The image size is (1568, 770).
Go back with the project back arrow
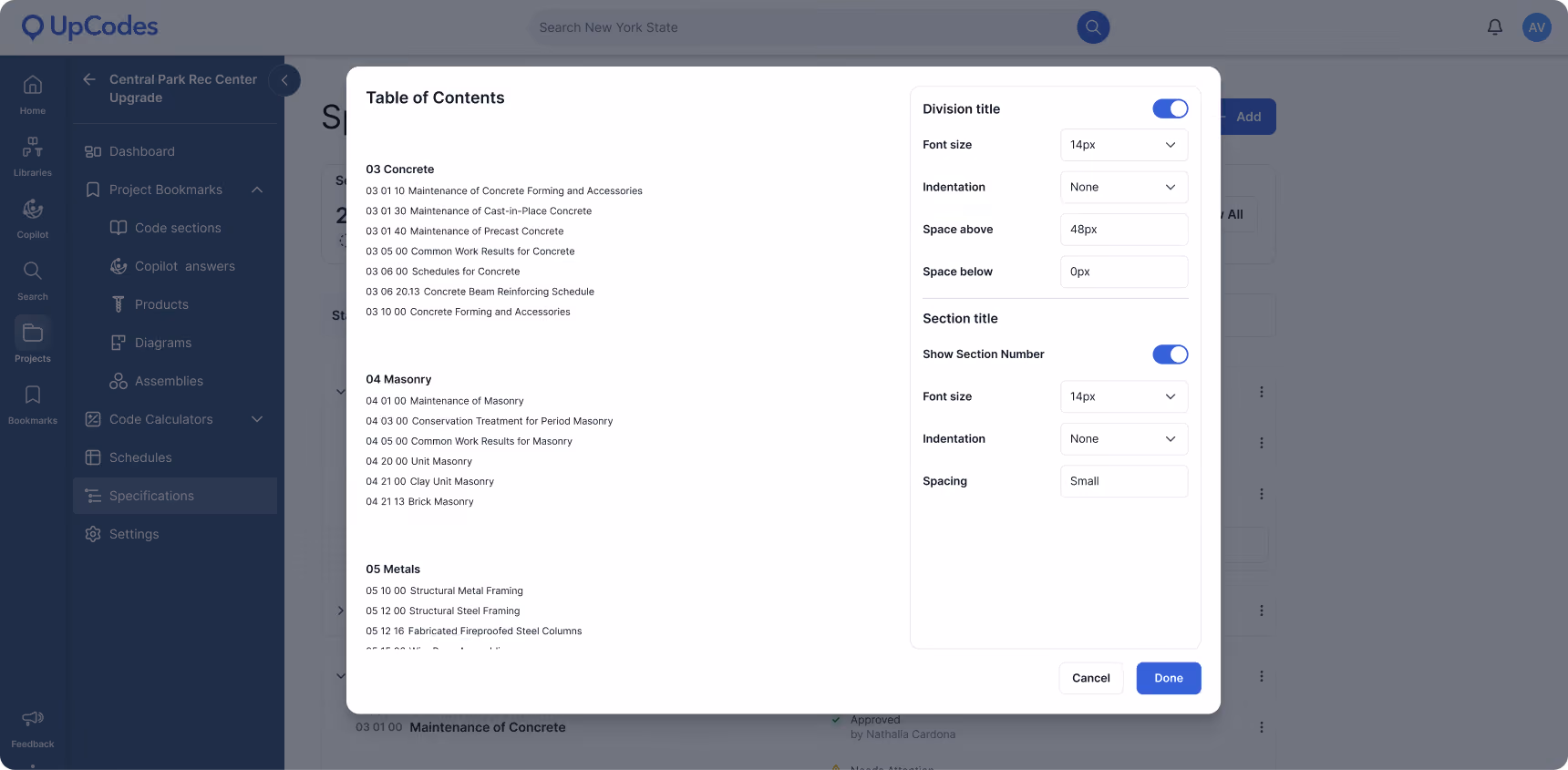click(89, 79)
